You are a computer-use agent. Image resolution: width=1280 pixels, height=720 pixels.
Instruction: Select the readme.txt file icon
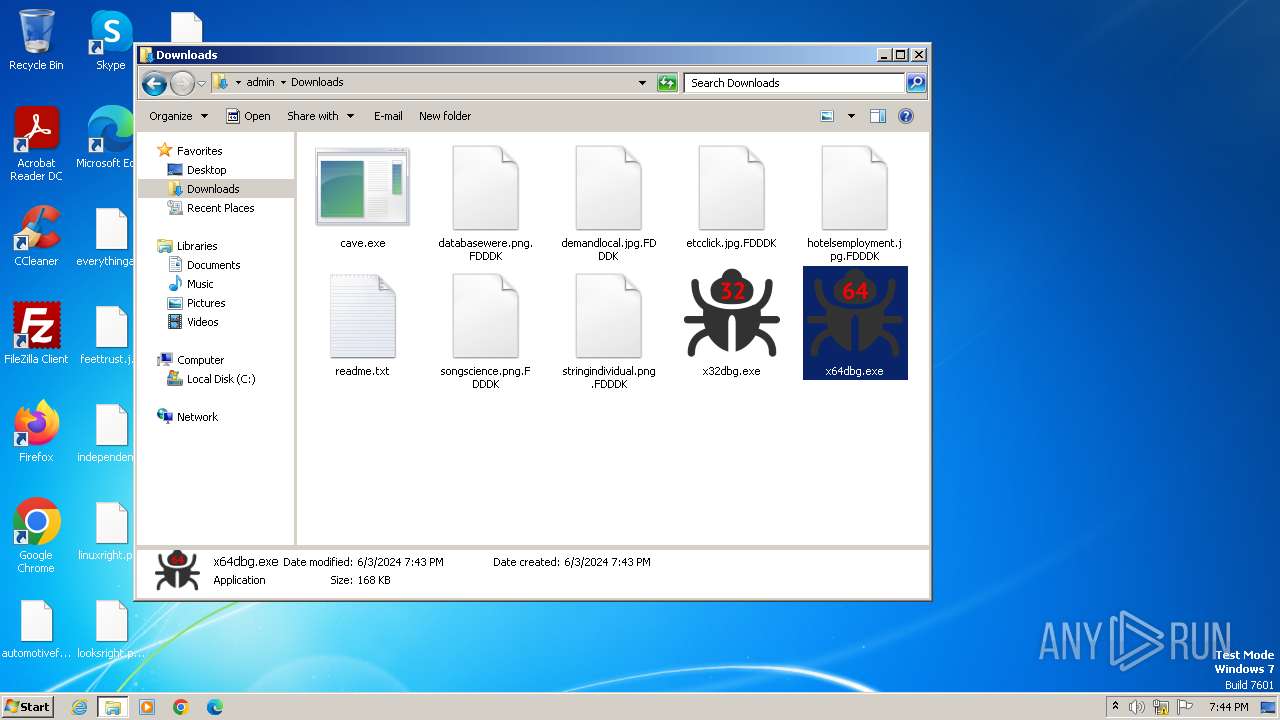pos(362,316)
